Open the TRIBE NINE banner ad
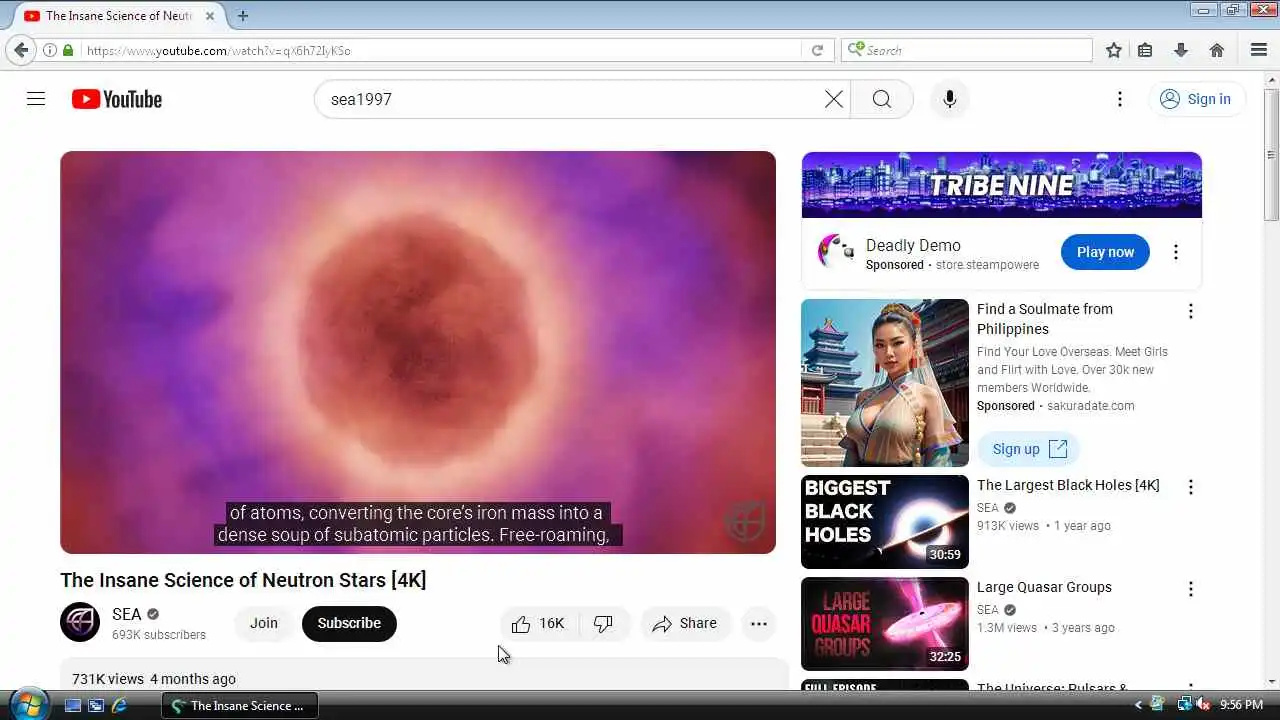This screenshot has height=720, width=1280. click(1001, 185)
